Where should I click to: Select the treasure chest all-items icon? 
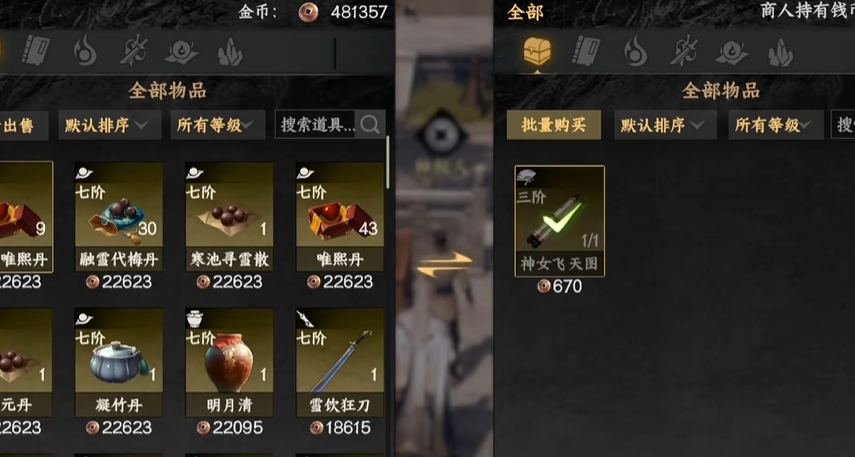coord(537,51)
